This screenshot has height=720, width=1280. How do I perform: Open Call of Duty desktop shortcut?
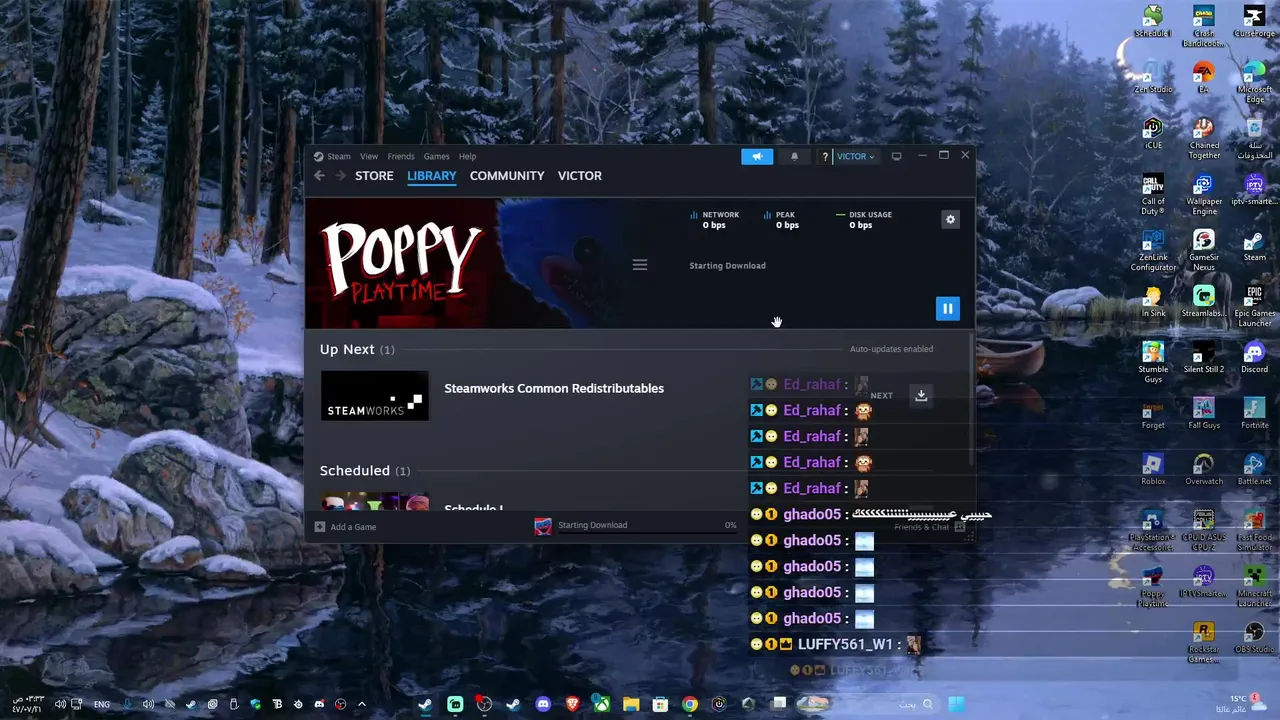(1153, 194)
